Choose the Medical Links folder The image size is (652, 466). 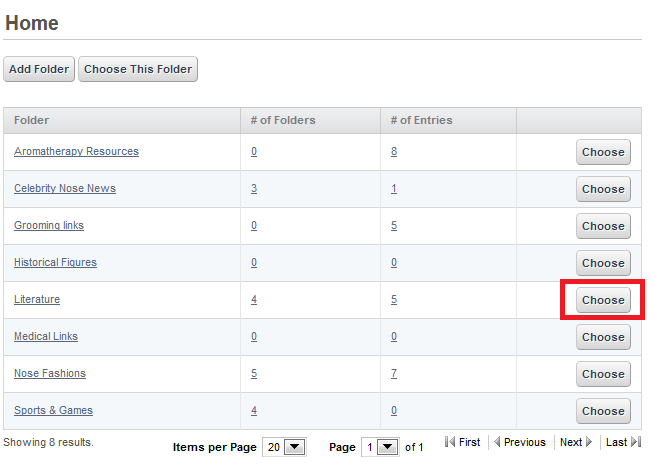603,337
